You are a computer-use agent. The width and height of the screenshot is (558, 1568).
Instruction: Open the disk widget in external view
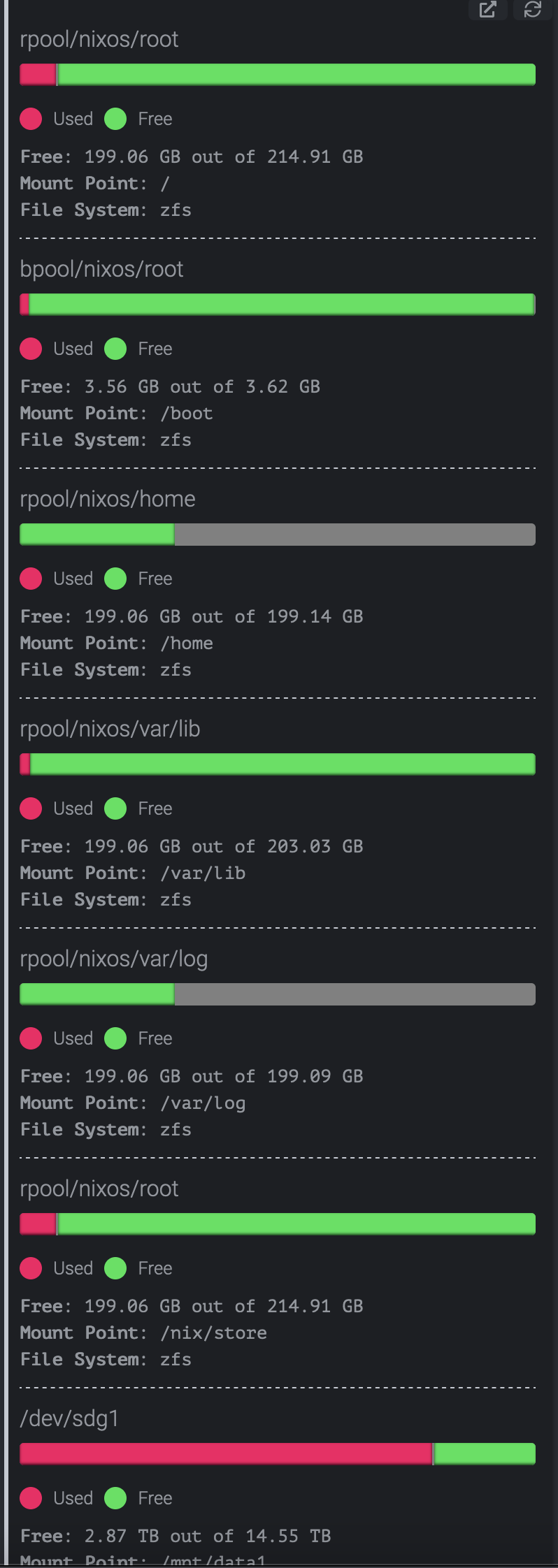pos(487,11)
